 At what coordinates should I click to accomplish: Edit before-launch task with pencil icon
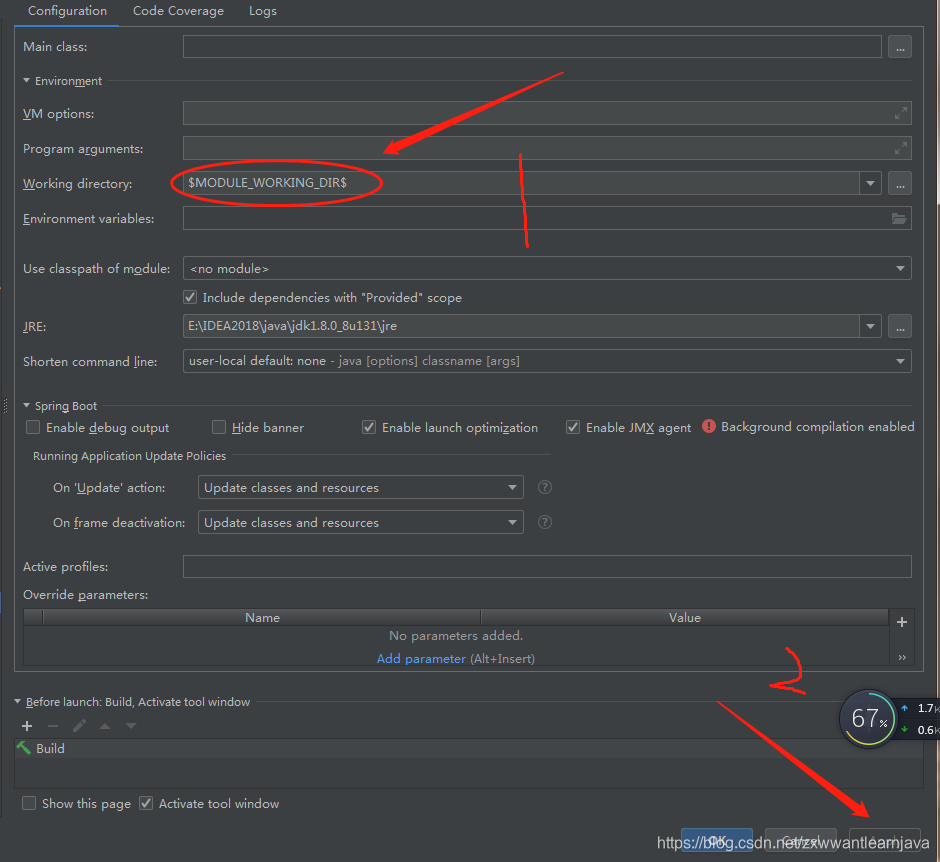(79, 726)
